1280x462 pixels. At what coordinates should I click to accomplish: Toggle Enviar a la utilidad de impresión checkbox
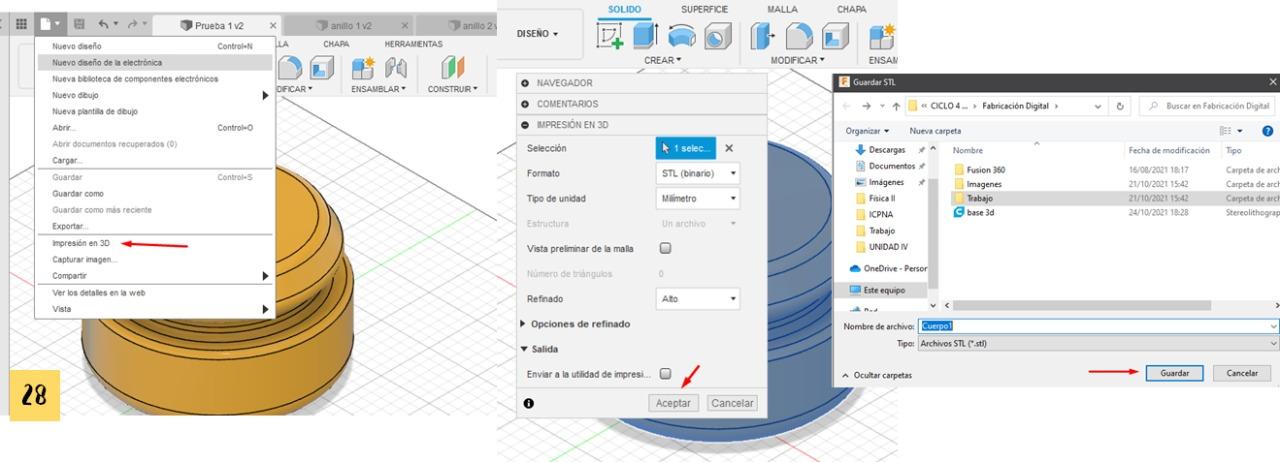pos(666,374)
